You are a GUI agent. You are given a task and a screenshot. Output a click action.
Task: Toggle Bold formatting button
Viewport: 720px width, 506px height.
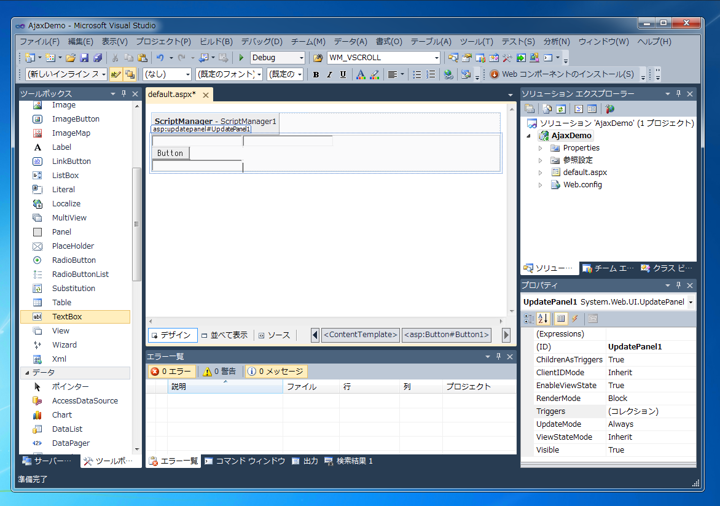(x=316, y=74)
